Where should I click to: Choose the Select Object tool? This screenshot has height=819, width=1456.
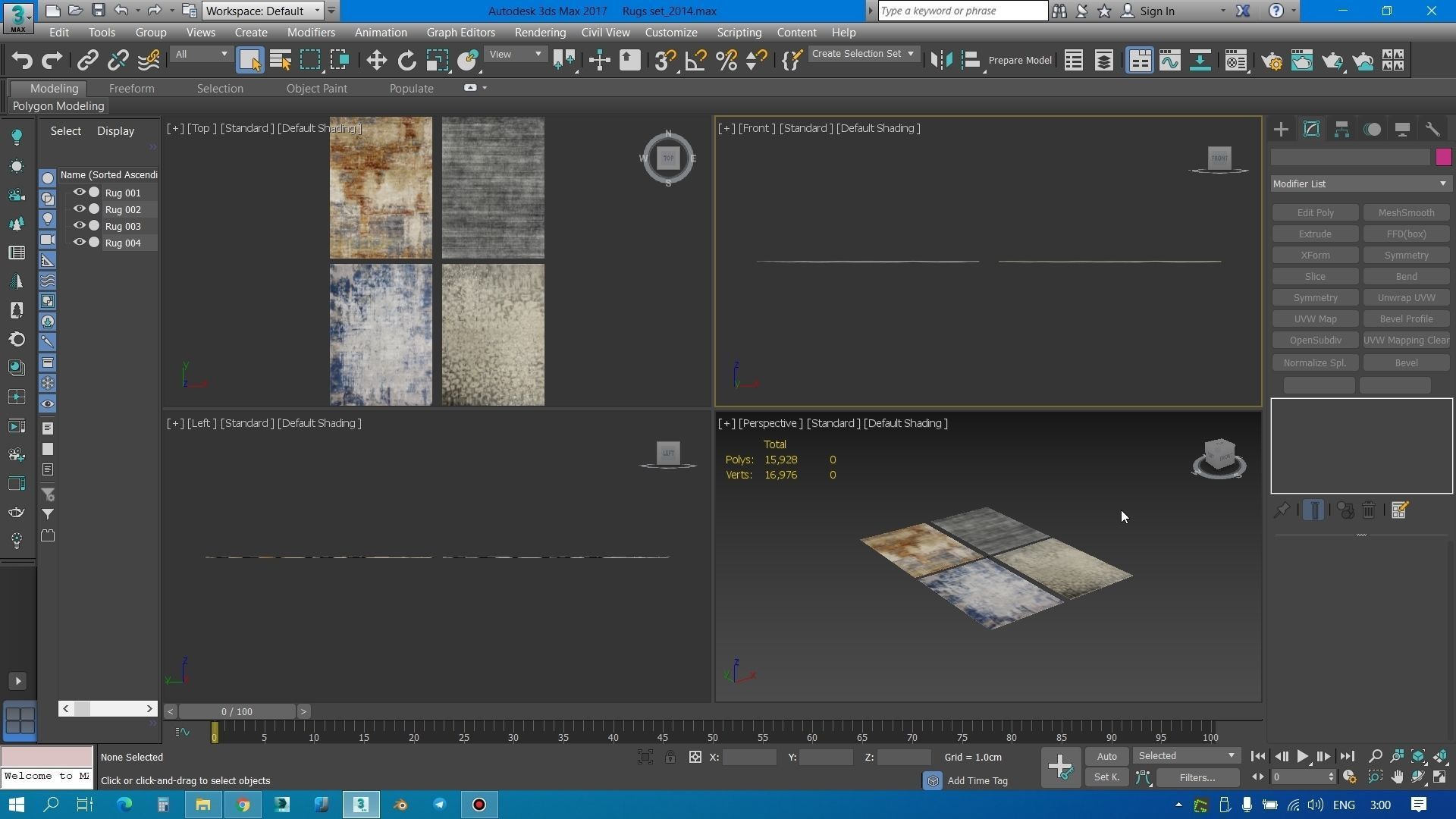[x=249, y=61]
